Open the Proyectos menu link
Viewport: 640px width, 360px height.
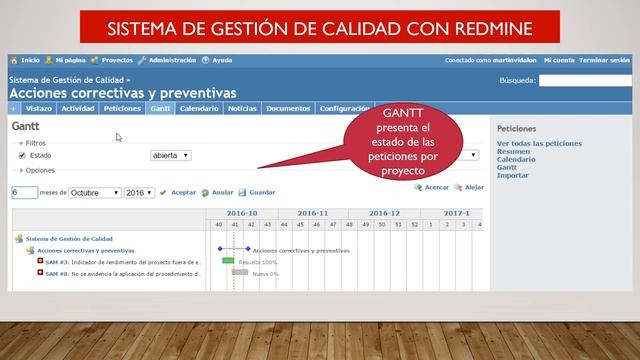[x=117, y=60]
